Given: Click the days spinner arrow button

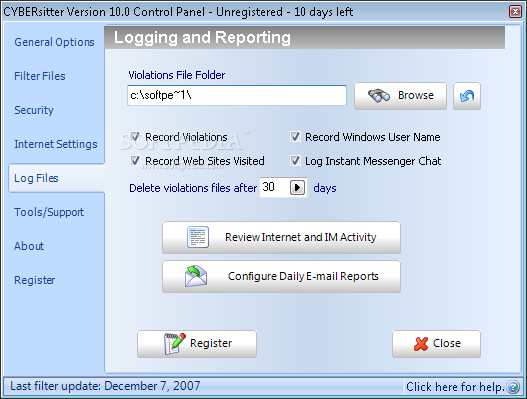Looking at the screenshot, I should tap(297, 188).
